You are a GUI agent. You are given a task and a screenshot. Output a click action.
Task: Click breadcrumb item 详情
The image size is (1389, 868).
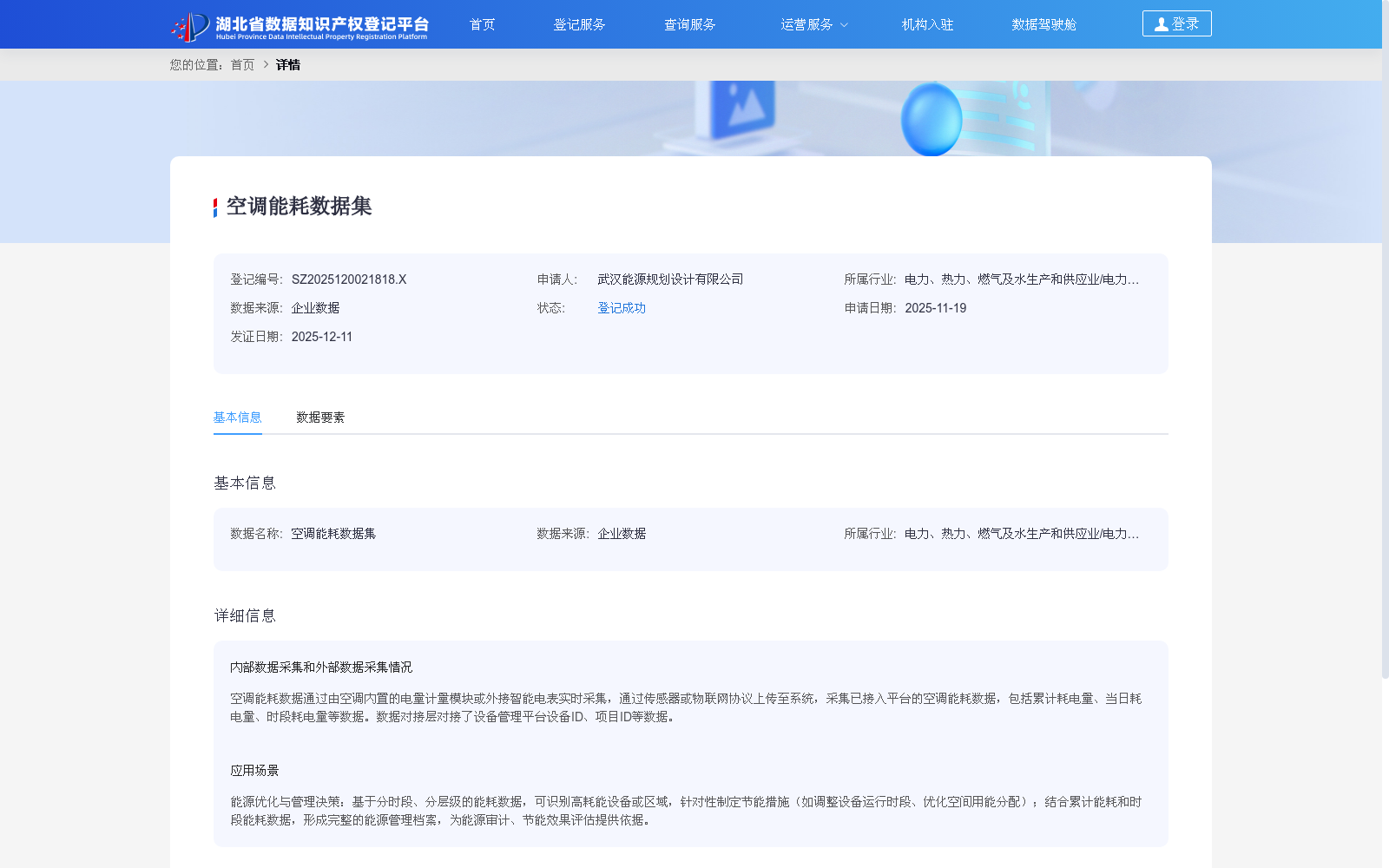coord(288,65)
